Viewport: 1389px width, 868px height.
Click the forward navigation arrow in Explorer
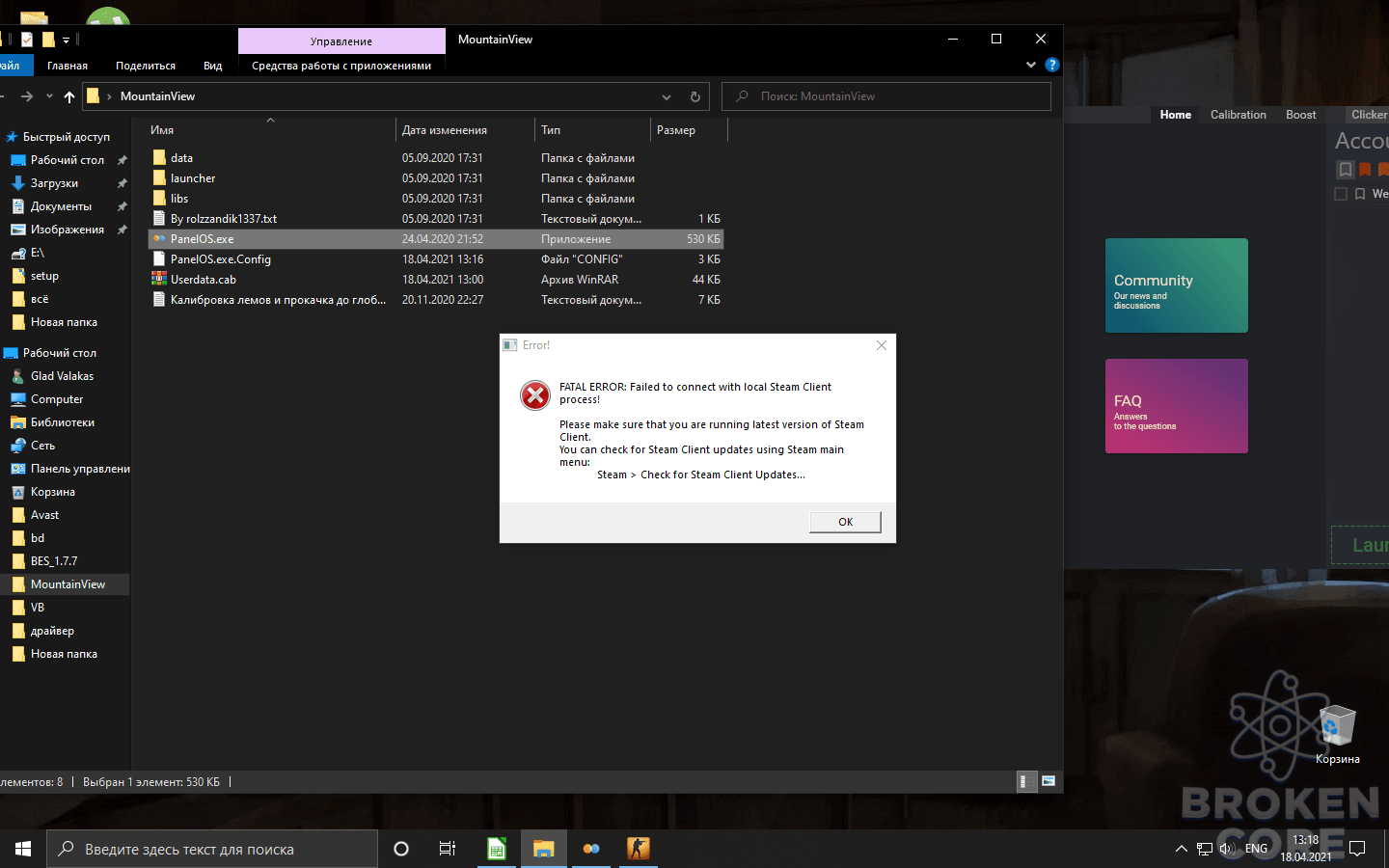pyautogui.click(x=26, y=96)
